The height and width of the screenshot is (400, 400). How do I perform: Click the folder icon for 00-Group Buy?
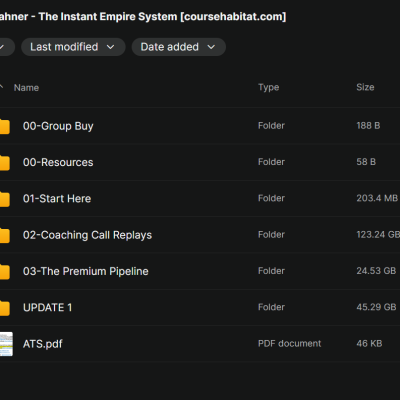point(5,127)
